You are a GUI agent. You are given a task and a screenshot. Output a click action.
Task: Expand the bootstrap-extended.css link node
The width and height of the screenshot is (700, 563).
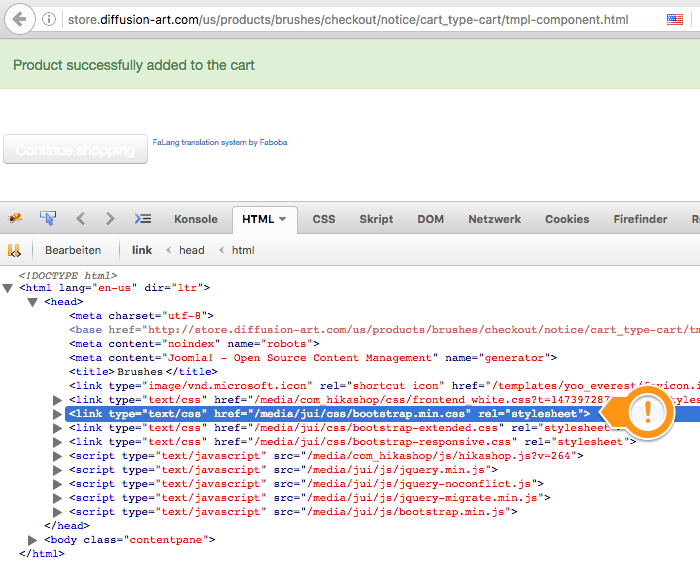57,429
